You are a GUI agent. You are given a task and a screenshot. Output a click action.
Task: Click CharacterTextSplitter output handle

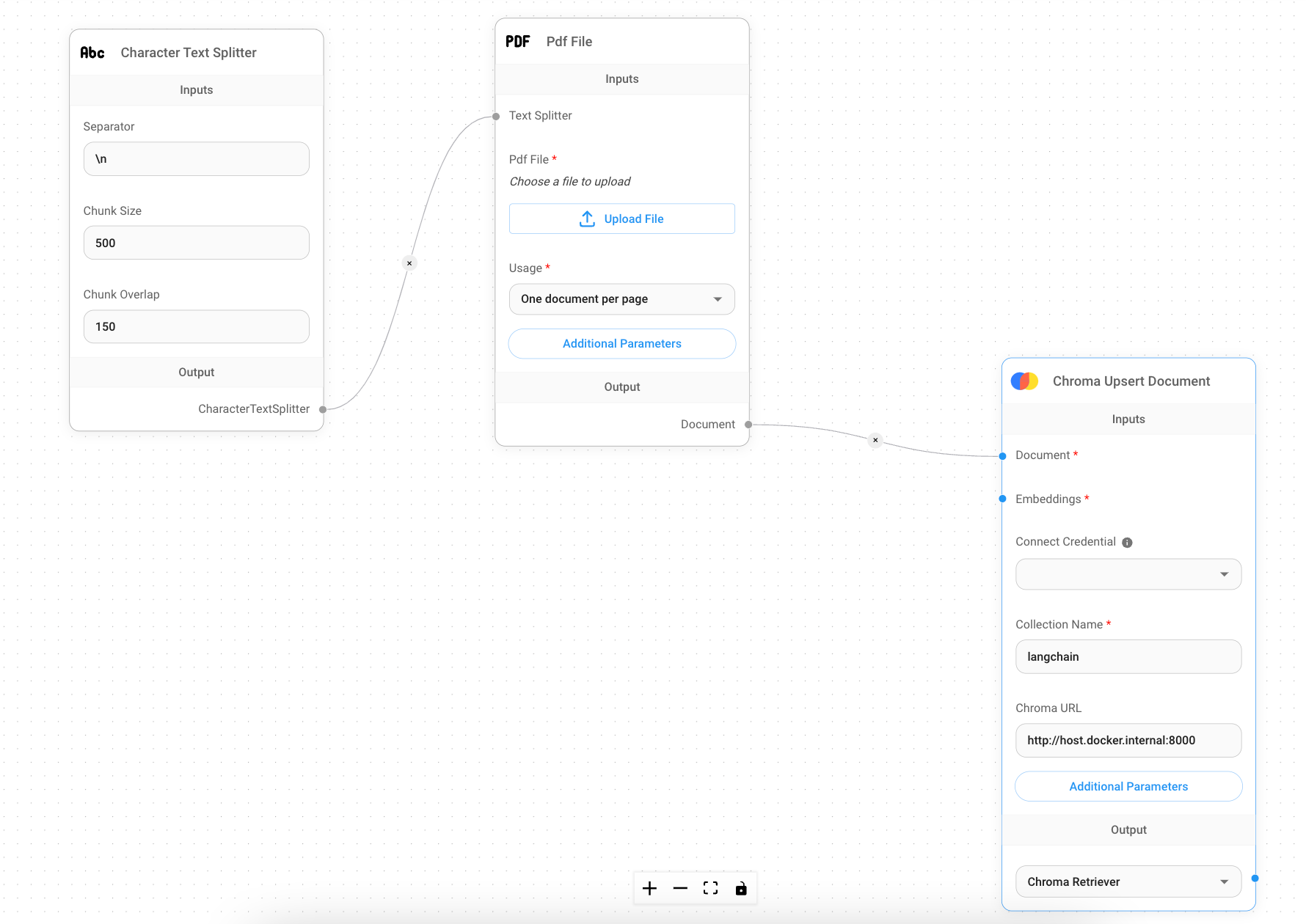[x=323, y=410]
